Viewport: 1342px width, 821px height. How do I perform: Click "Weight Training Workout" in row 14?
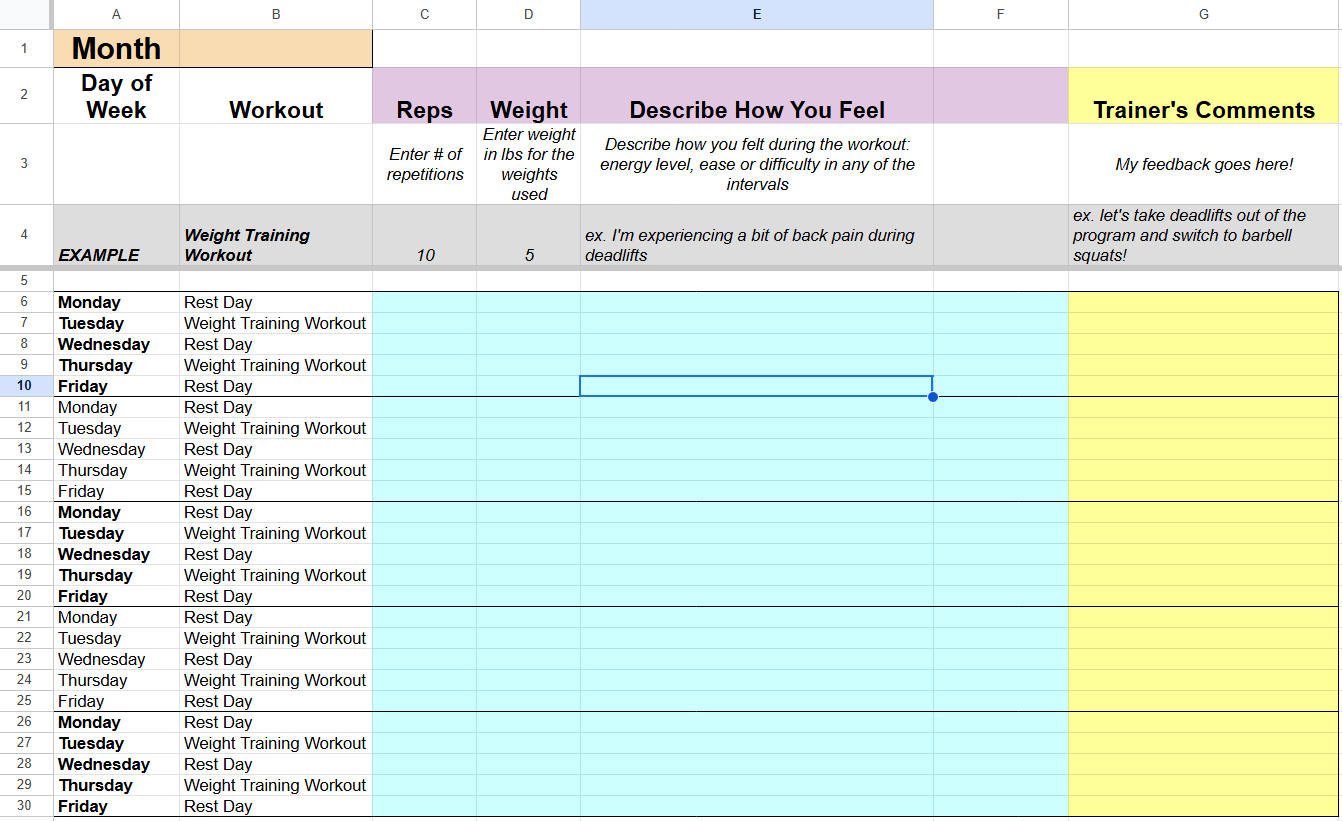tap(276, 470)
